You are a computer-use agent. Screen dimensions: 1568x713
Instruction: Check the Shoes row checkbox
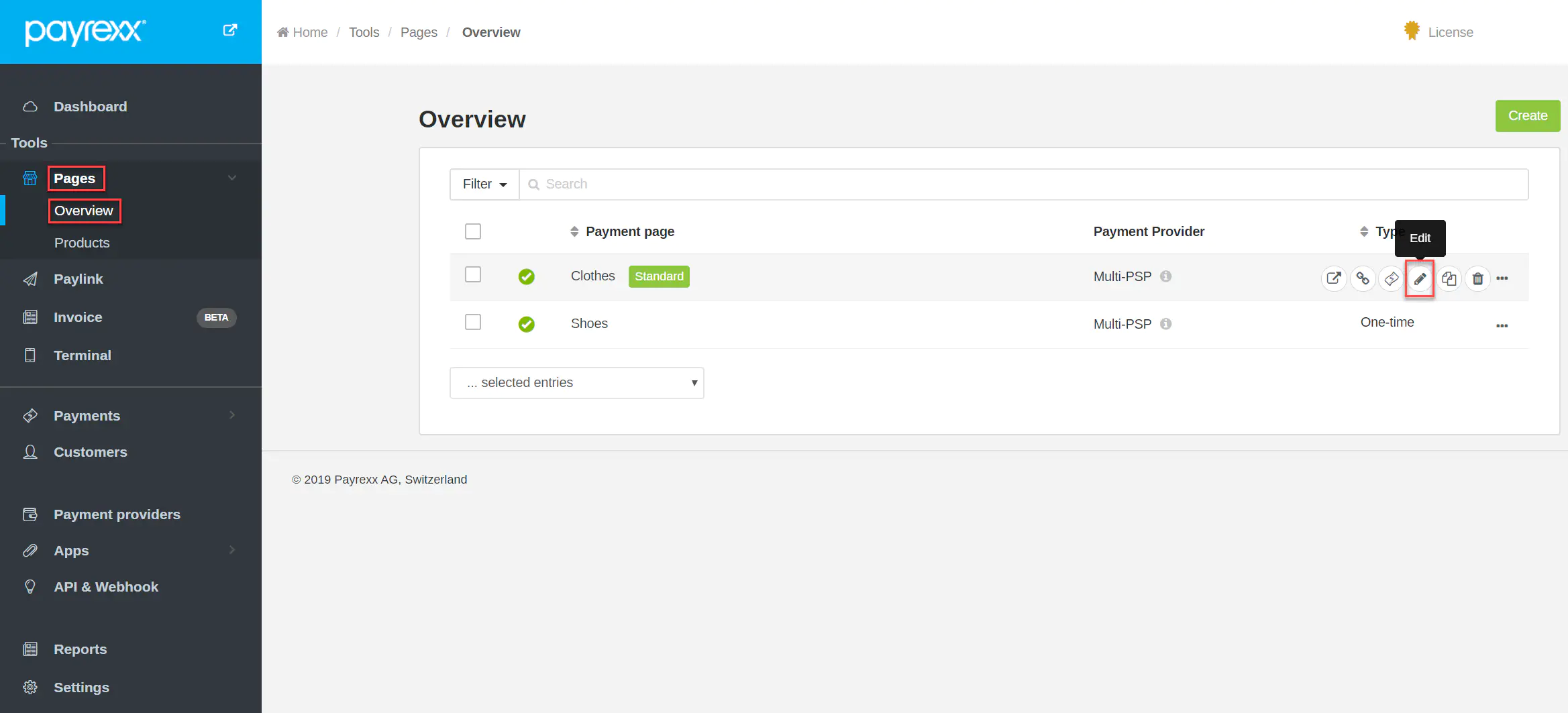473,323
